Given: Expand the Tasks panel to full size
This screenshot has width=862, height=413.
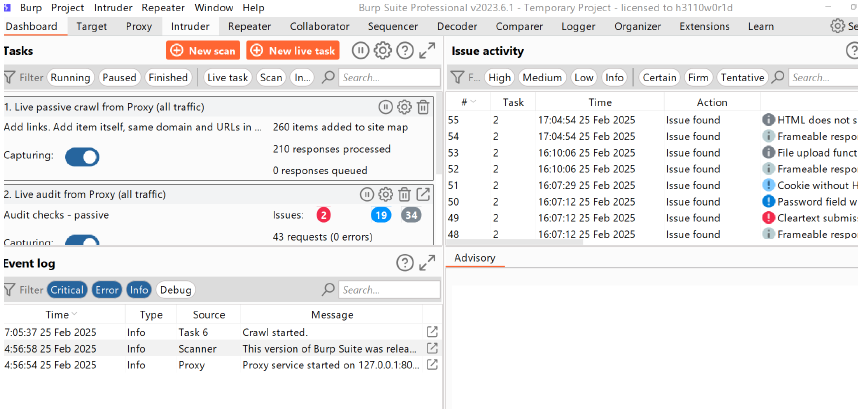Looking at the screenshot, I should pos(427,51).
